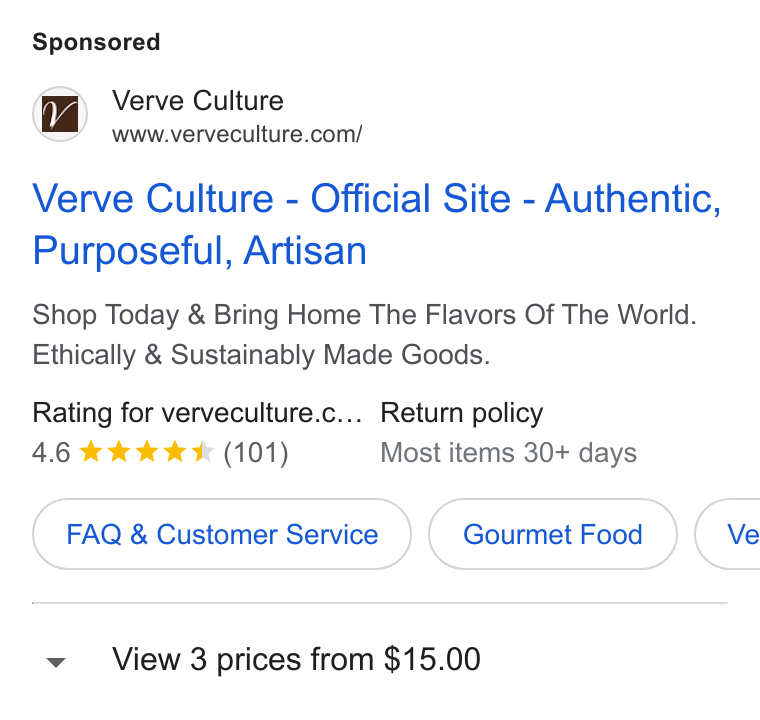Select the Gourmet Food chip
760x720 pixels.
(x=553, y=534)
